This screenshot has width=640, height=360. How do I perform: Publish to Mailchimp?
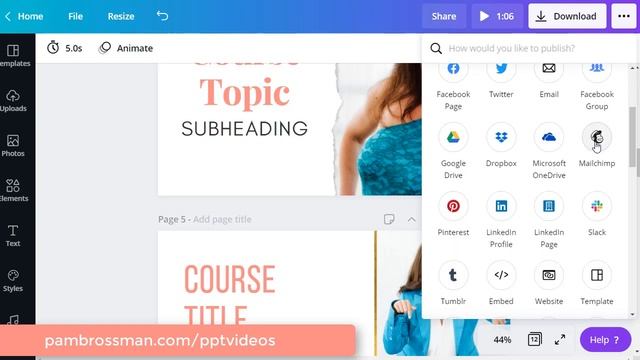(597, 145)
